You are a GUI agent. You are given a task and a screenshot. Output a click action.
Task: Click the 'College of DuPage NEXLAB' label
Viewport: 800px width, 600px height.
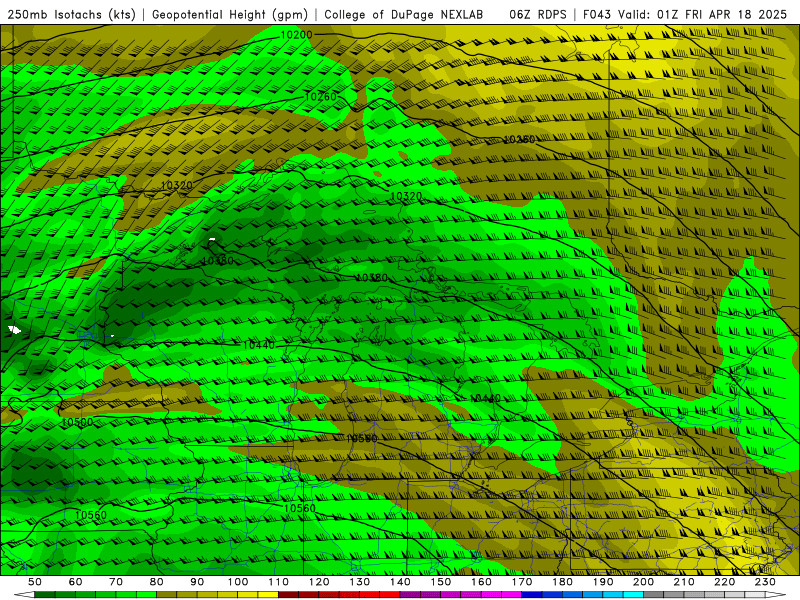click(x=404, y=15)
